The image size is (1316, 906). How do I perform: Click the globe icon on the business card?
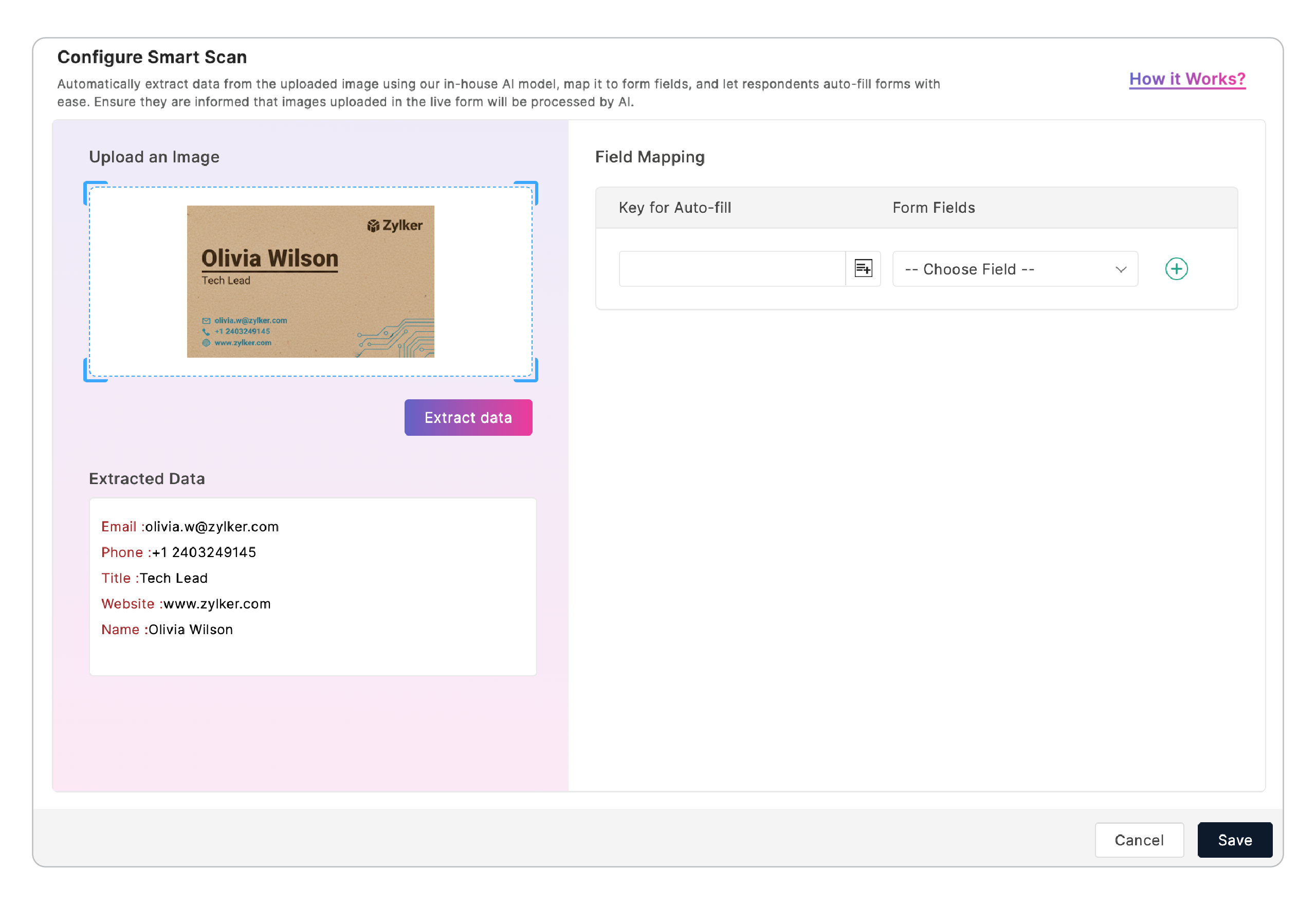click(x=206, y=343)
